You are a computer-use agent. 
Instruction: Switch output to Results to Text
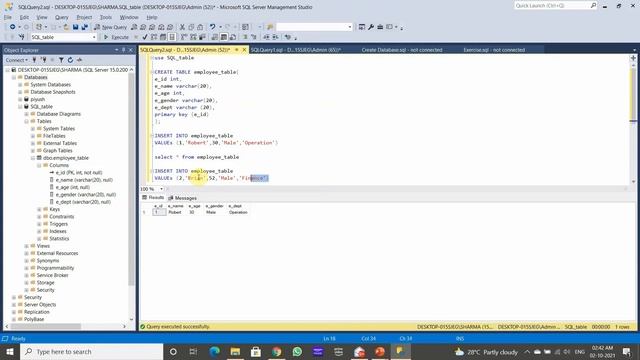215,37
